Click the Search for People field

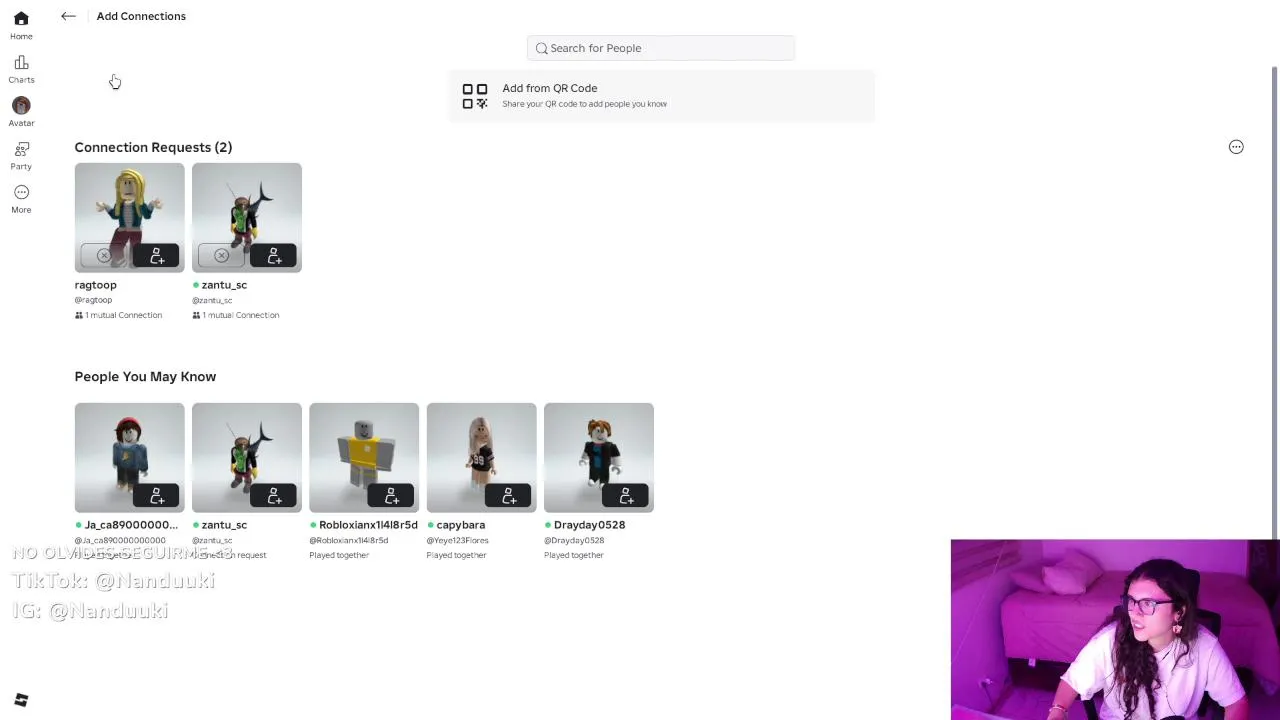click(x=661, y=48)
